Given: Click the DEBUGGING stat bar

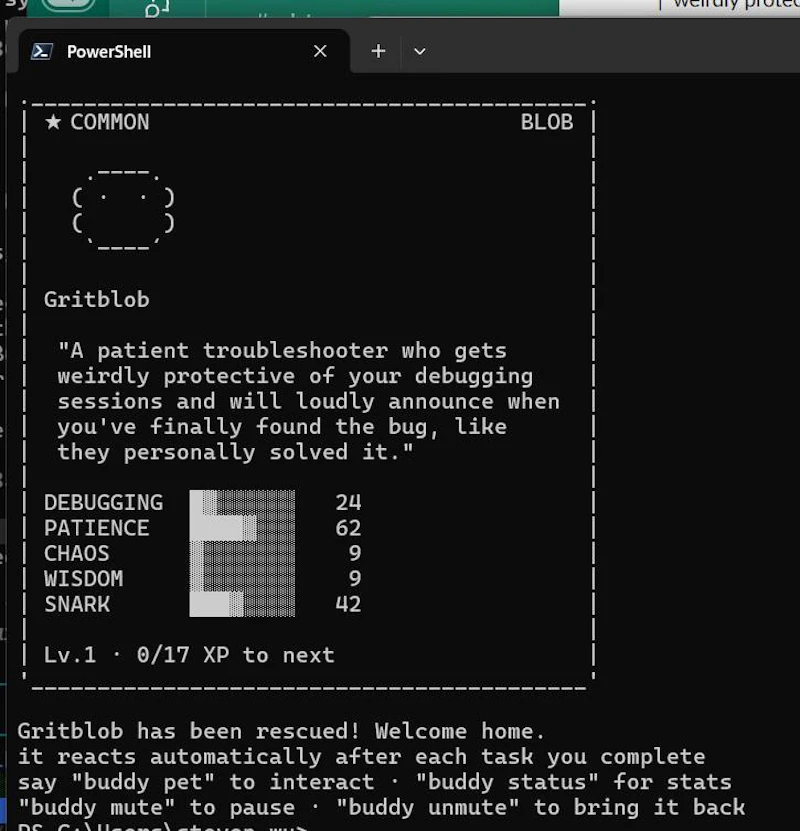Looking at the screenshot, I should click(242, 502).
